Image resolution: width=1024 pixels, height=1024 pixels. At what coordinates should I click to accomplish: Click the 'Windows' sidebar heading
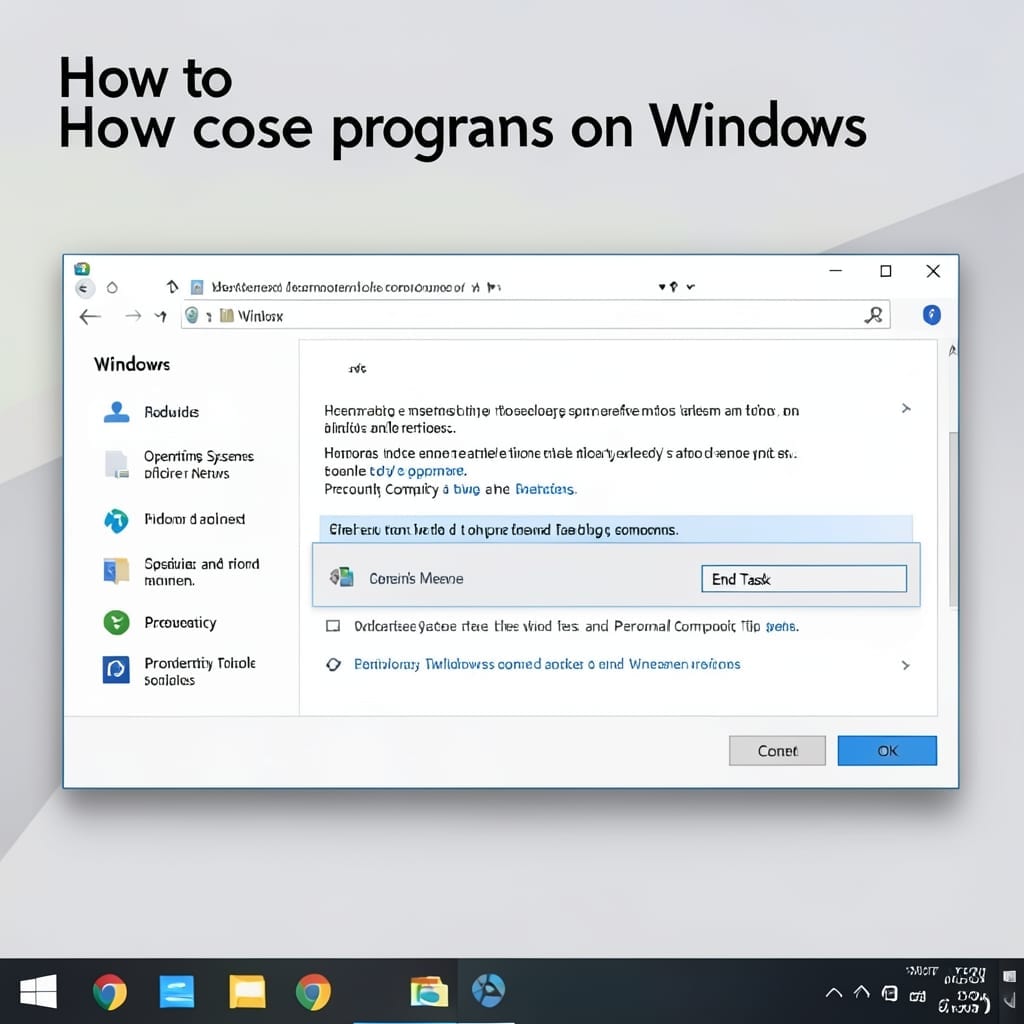coord(132,364)
